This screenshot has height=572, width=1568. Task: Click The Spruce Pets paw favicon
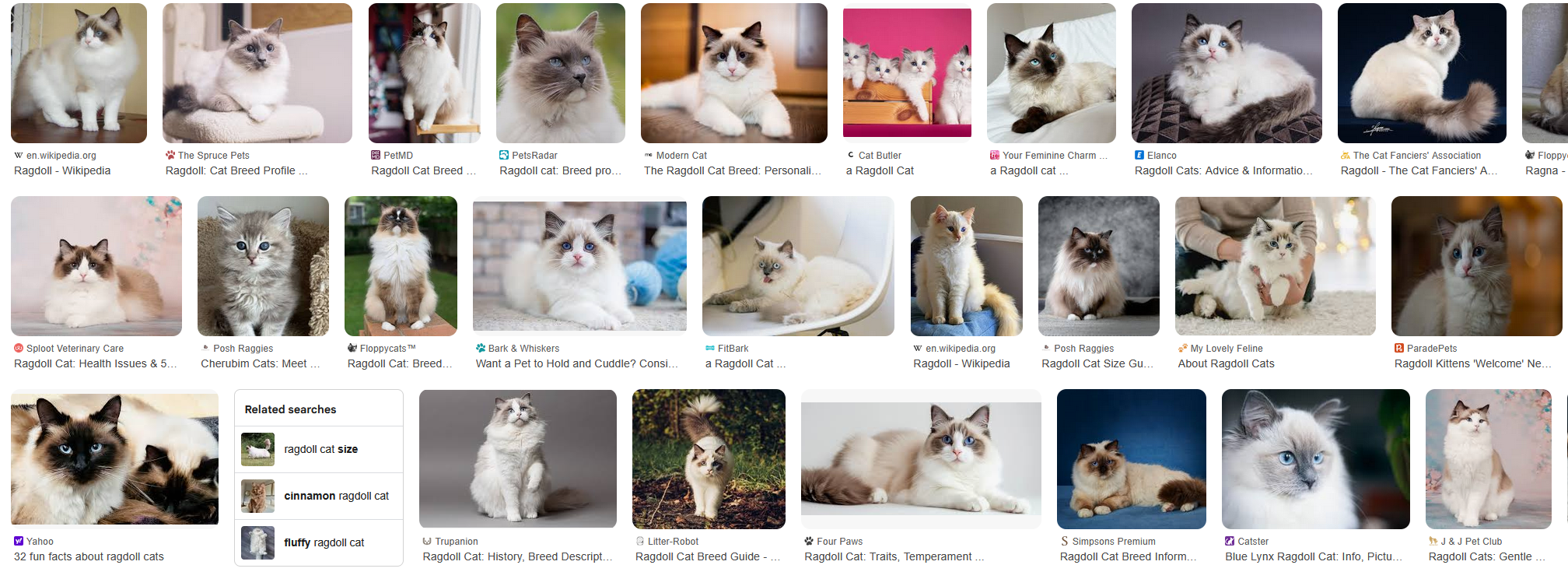tap(170, 156)
